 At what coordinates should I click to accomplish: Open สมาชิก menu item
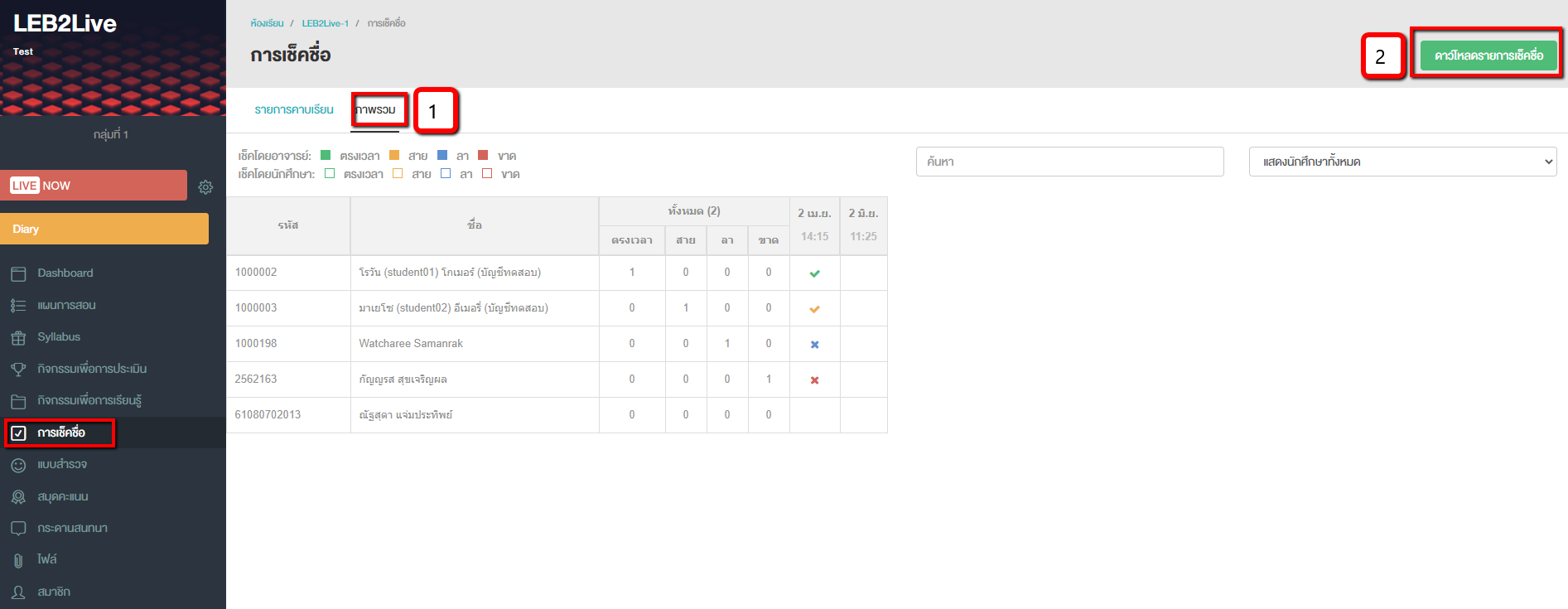(54, 592)
